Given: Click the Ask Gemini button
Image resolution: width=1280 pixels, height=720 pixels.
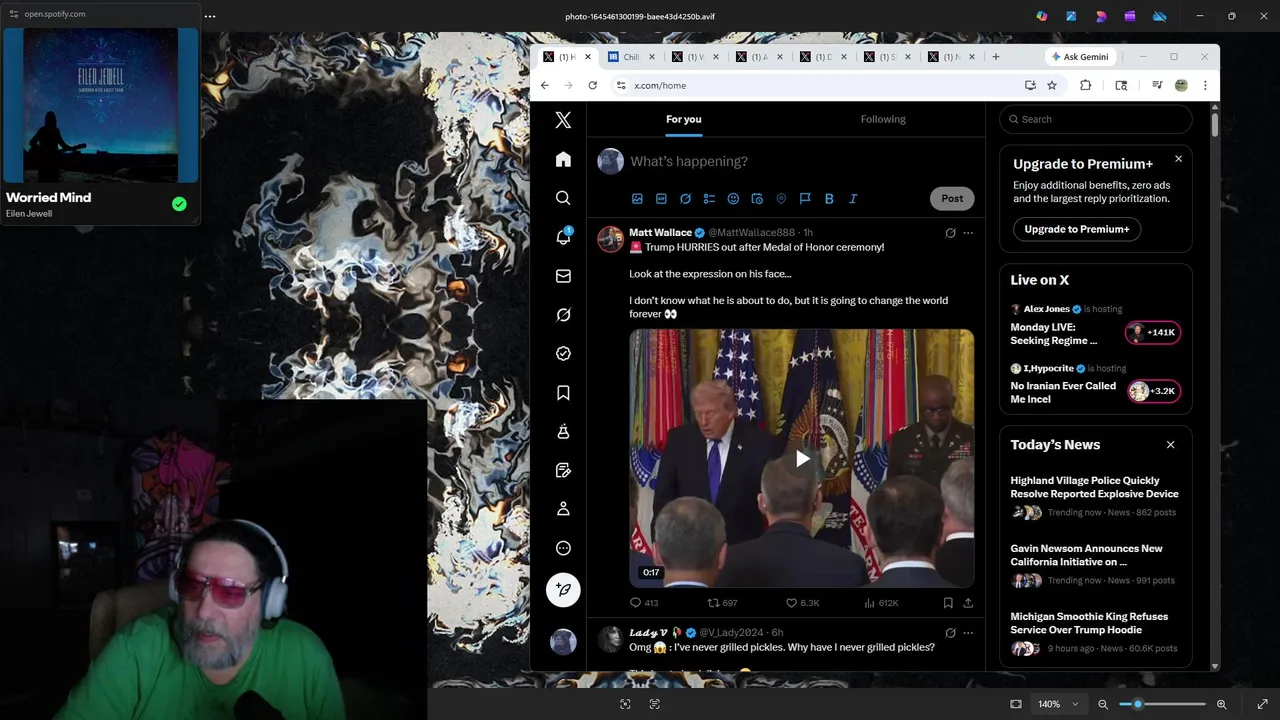Looking at the screenshot, I should tap(1078, 57).
